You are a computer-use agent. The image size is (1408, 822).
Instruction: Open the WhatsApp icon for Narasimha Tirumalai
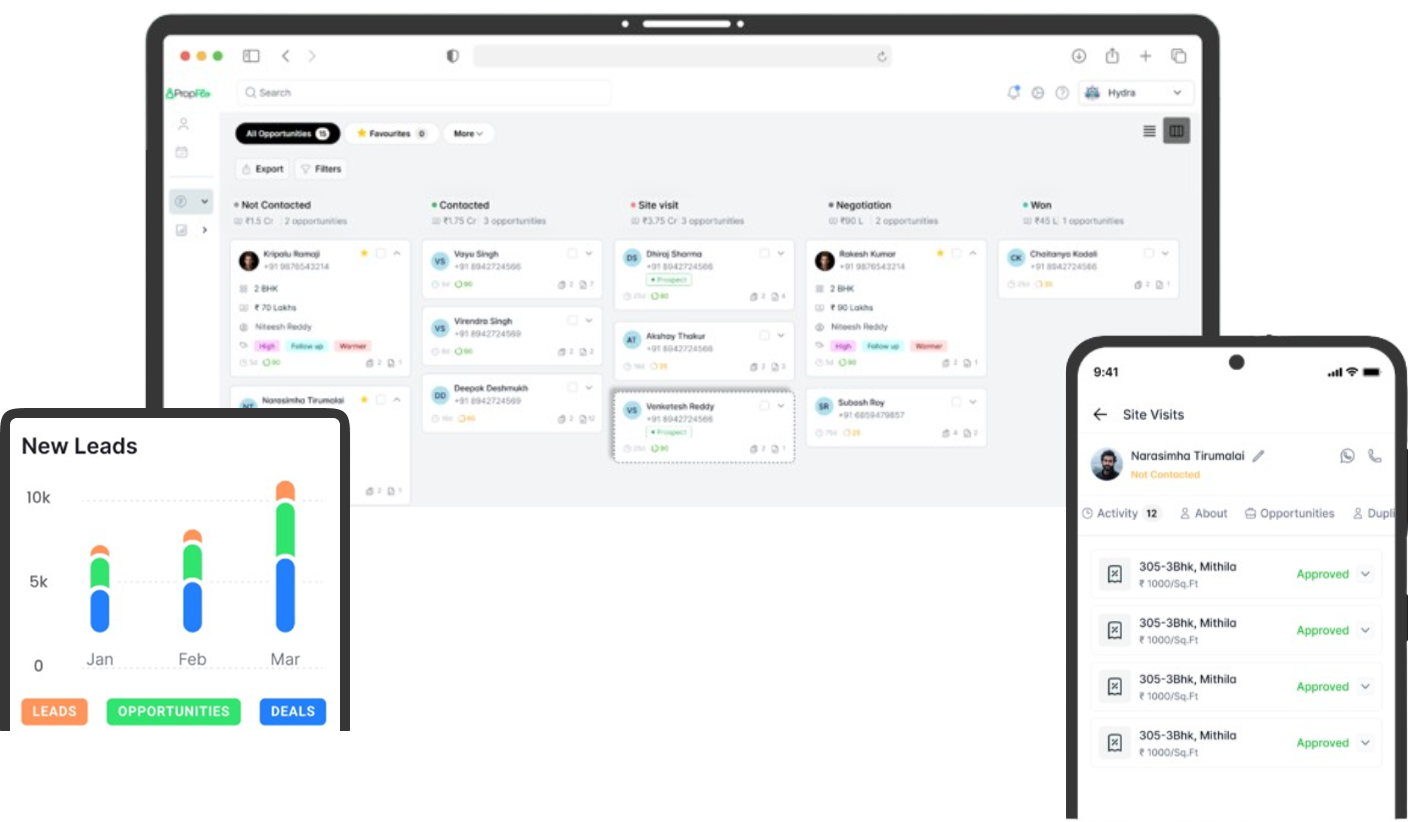pos(1347,456)
